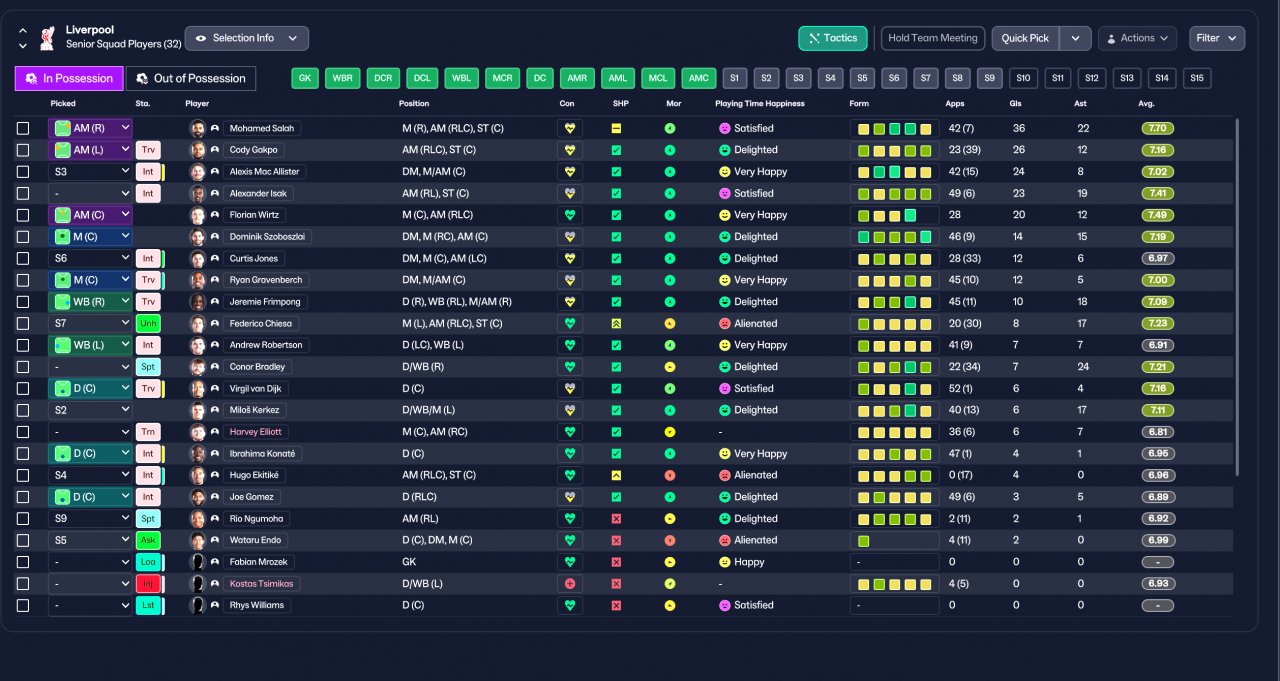Image resolution: width=1280 pixels, height=681 pixels.
Task: Tick the checkbox for Mohamed Salah
Action: (23, 128)
